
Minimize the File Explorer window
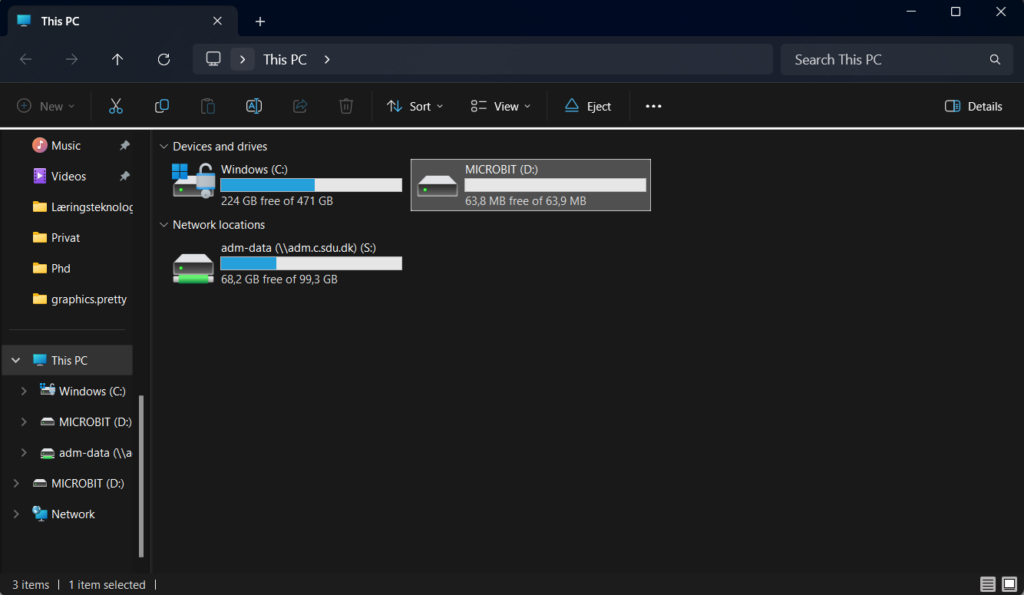click(911, 12)
